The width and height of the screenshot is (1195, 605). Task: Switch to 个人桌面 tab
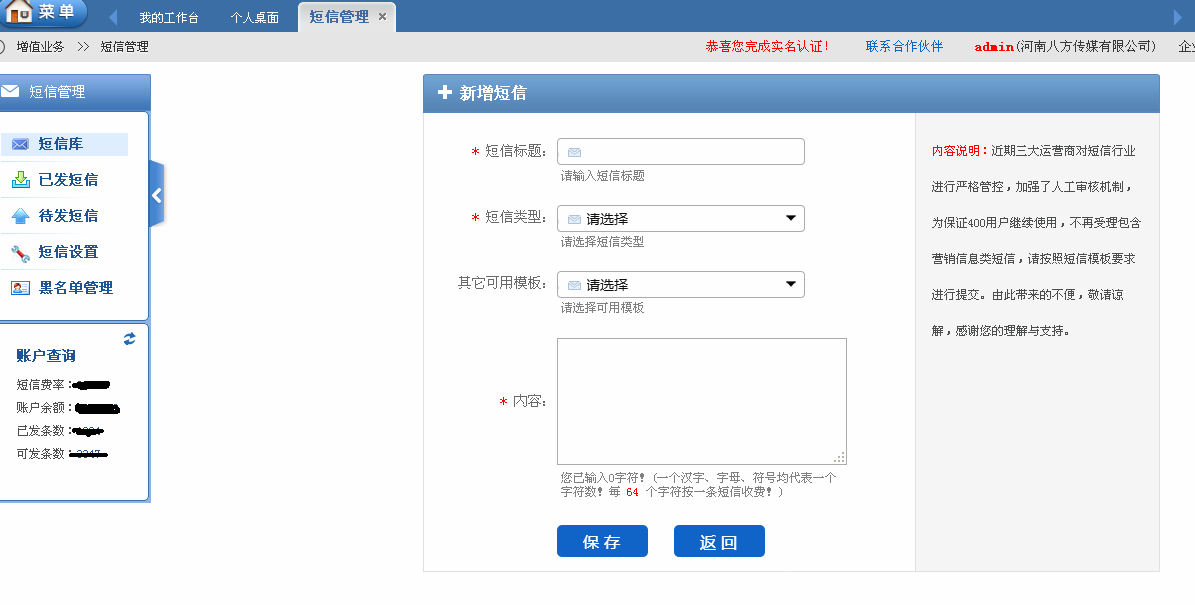click(x=254, y=17)
